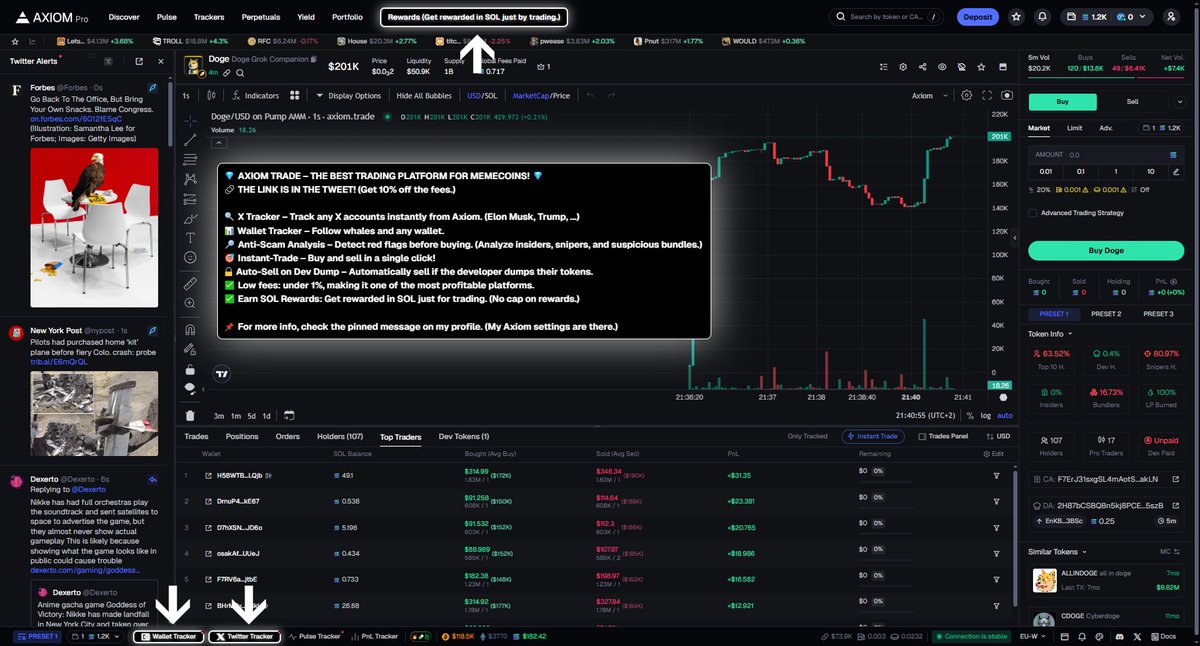The width and height of the screenshot is (1200, 646).
Task: Open Wallet Tracker in bottom bar
Action: click(168, 636)
